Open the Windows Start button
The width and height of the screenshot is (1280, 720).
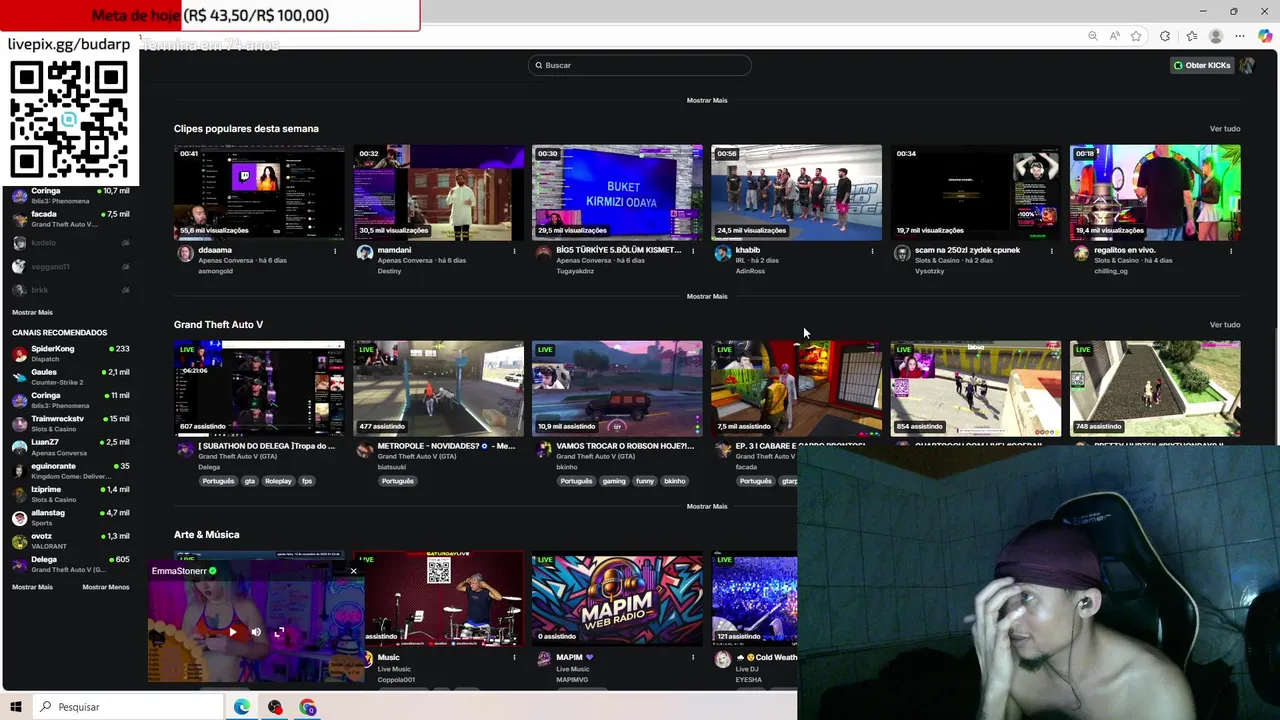[16, 707]
